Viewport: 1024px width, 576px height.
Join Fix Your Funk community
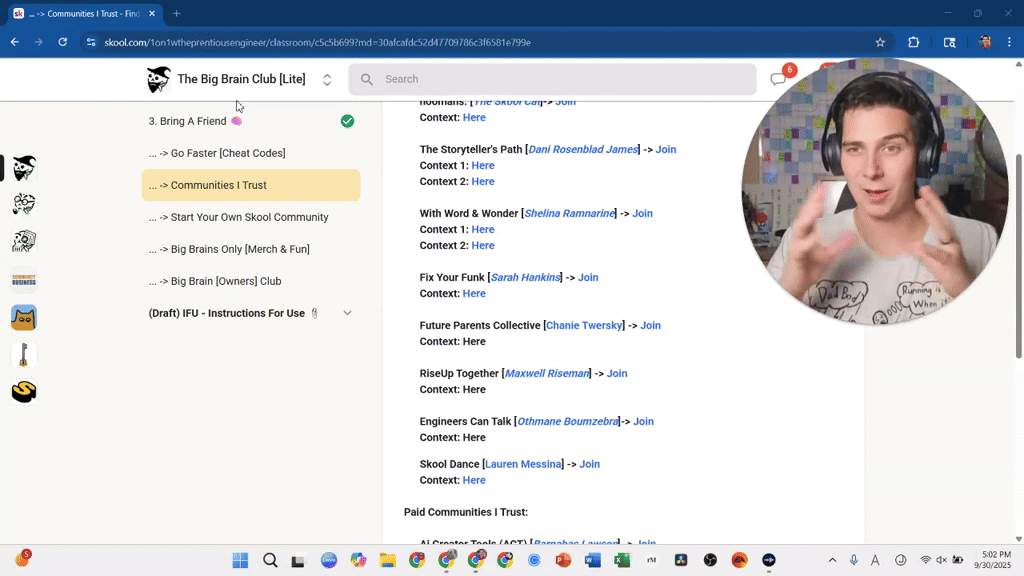588,278
